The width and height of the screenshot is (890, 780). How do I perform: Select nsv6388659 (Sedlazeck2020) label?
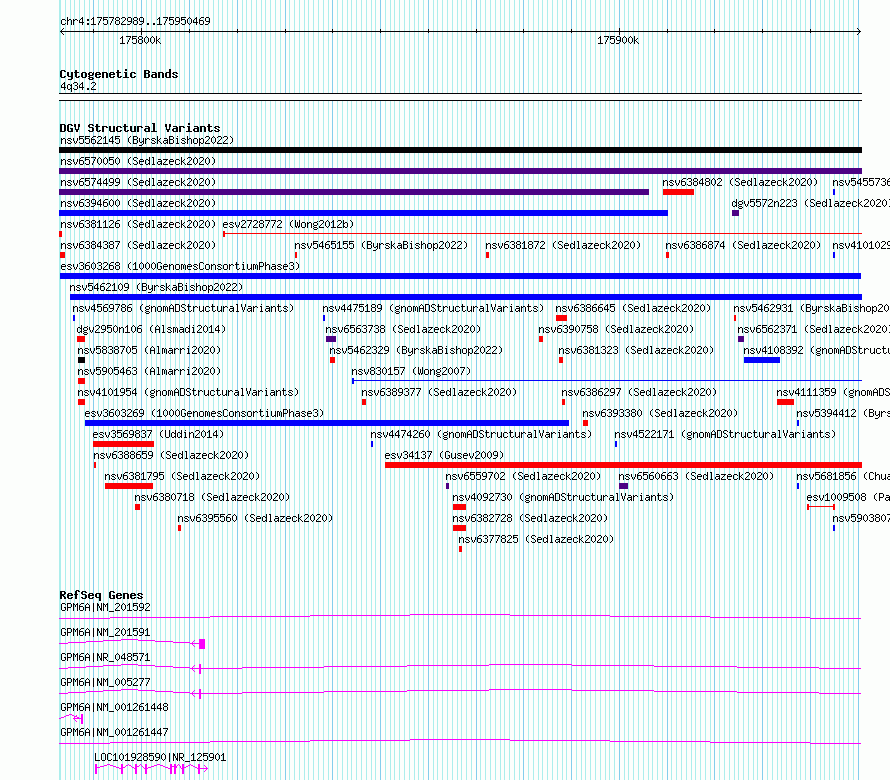coord(171,455)
